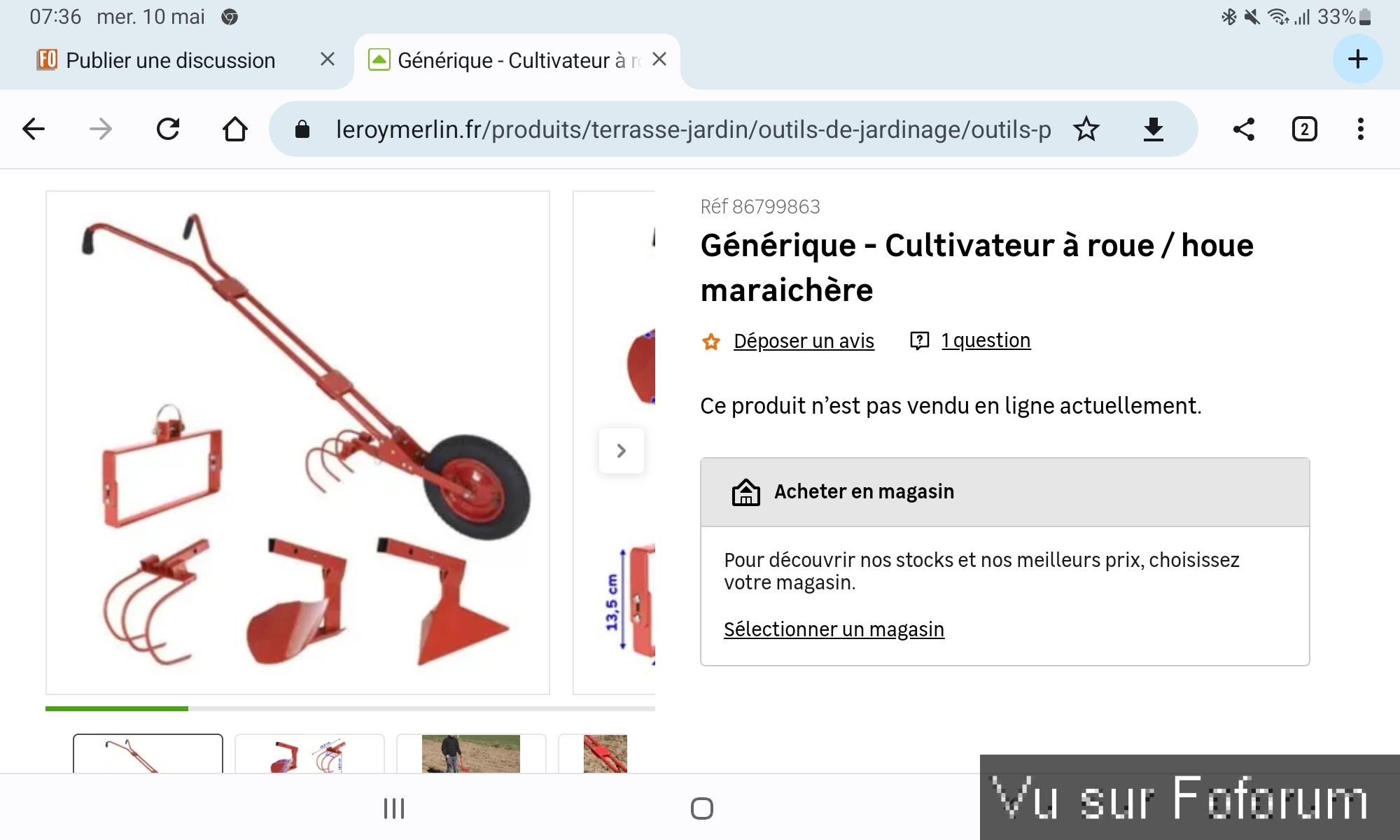Tap the Bluetooth status bar icon
The height and width of the screenshot is (840, 1400).
(1228, 17)
